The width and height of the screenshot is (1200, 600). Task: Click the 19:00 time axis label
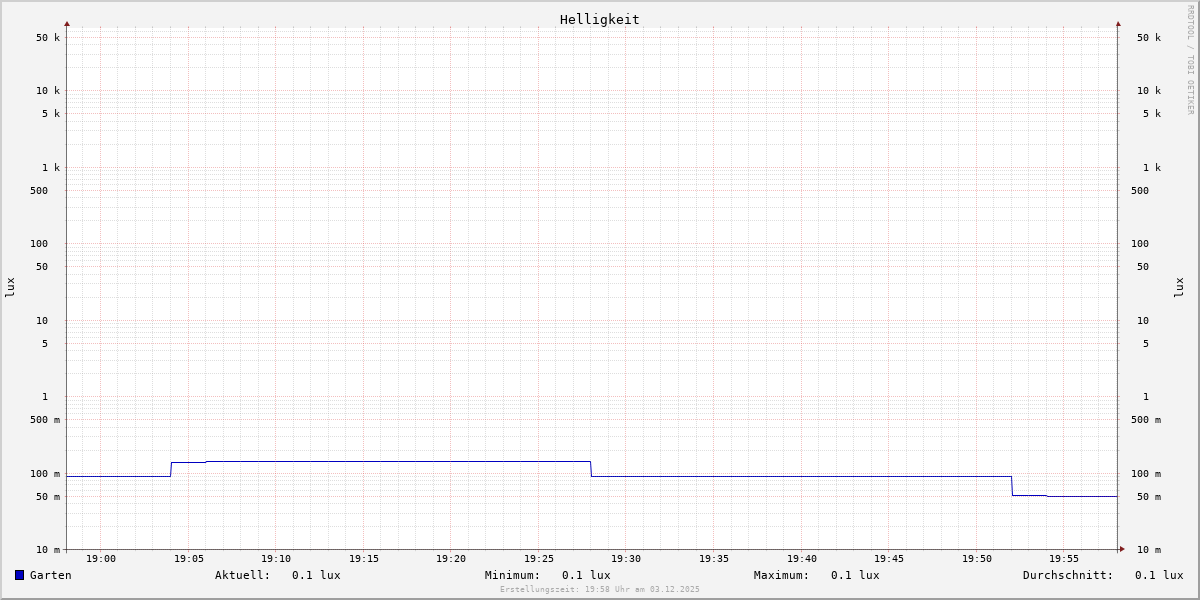101,559
